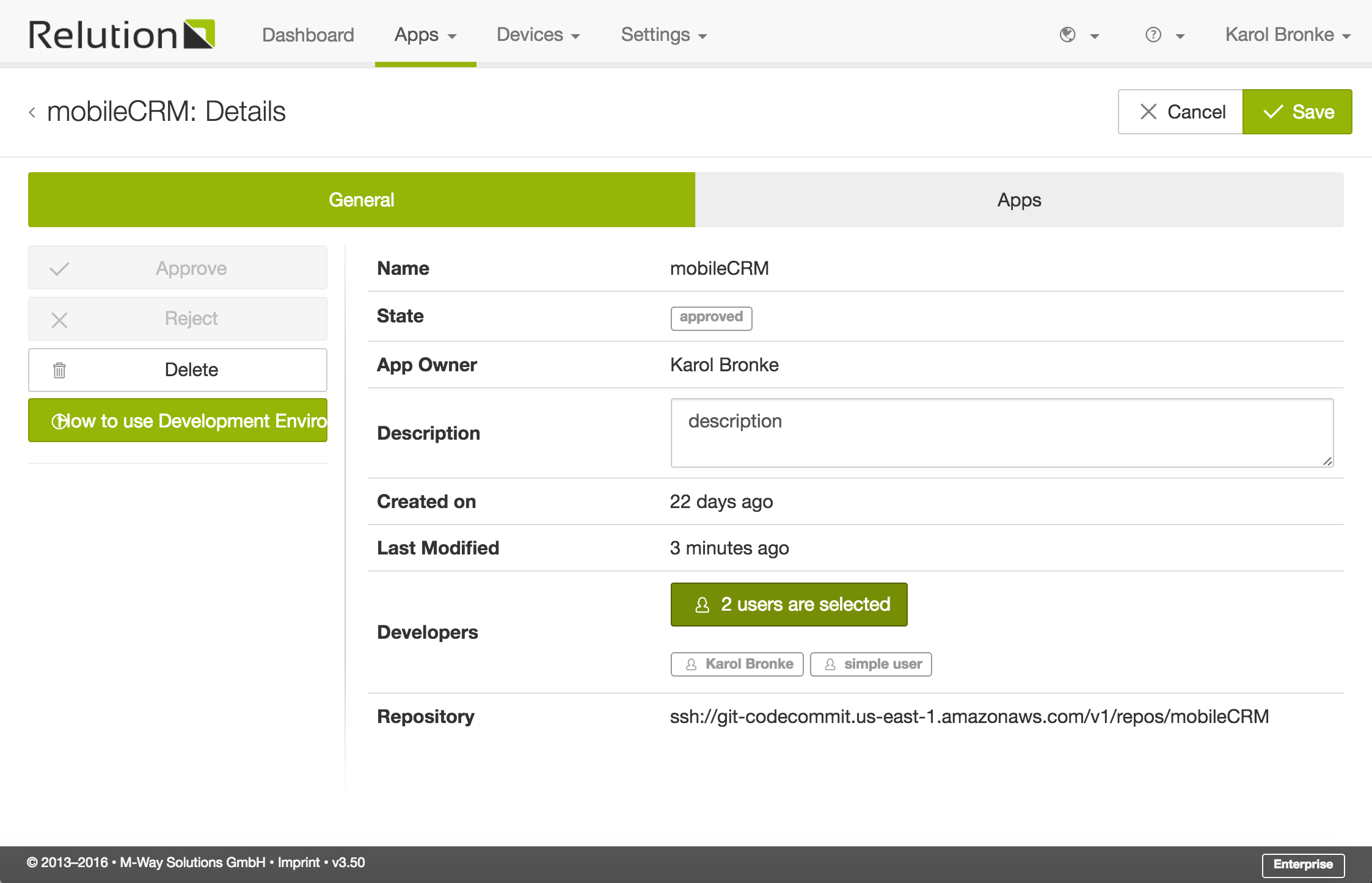Image resolution: width=1372 pixels, height=883 pixels.
Task: Save the mobileCRM details
Action: point(1297,112)
